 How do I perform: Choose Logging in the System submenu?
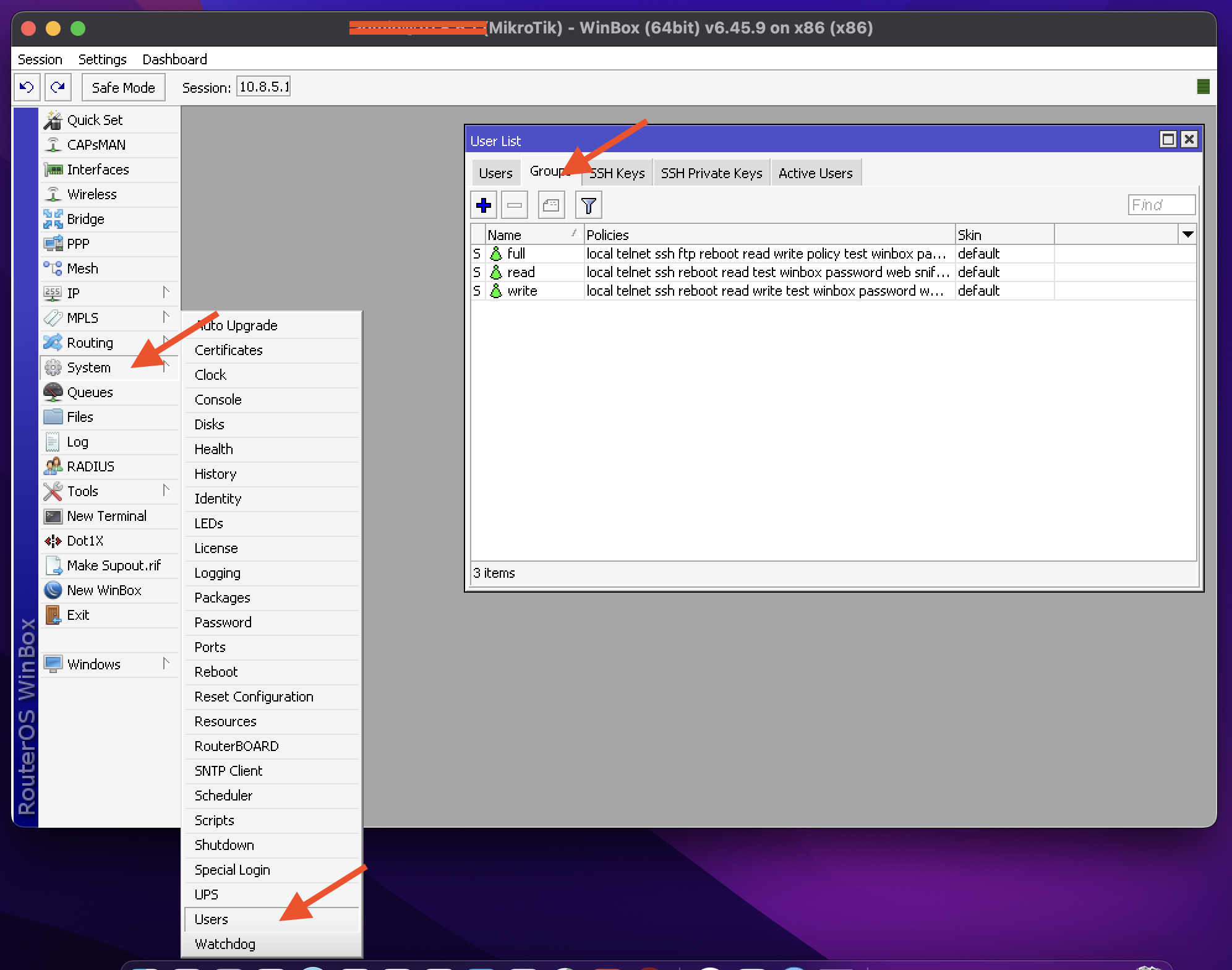click(272, 573)
